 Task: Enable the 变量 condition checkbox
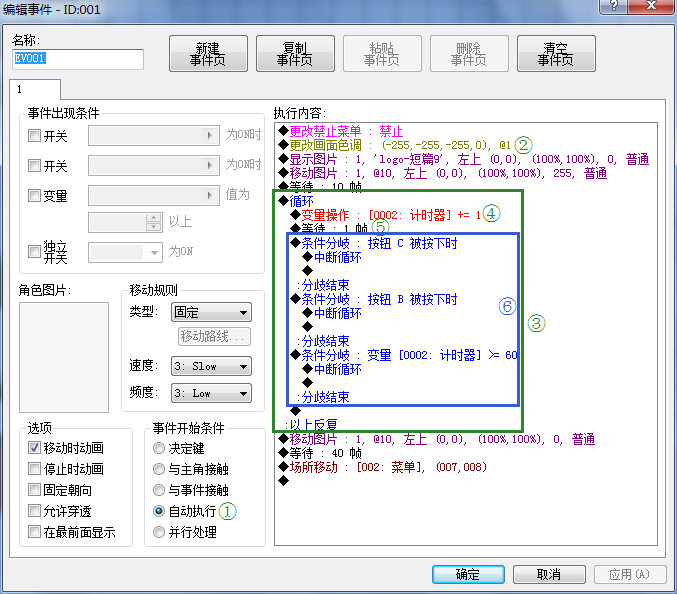[x=35, y=196]
